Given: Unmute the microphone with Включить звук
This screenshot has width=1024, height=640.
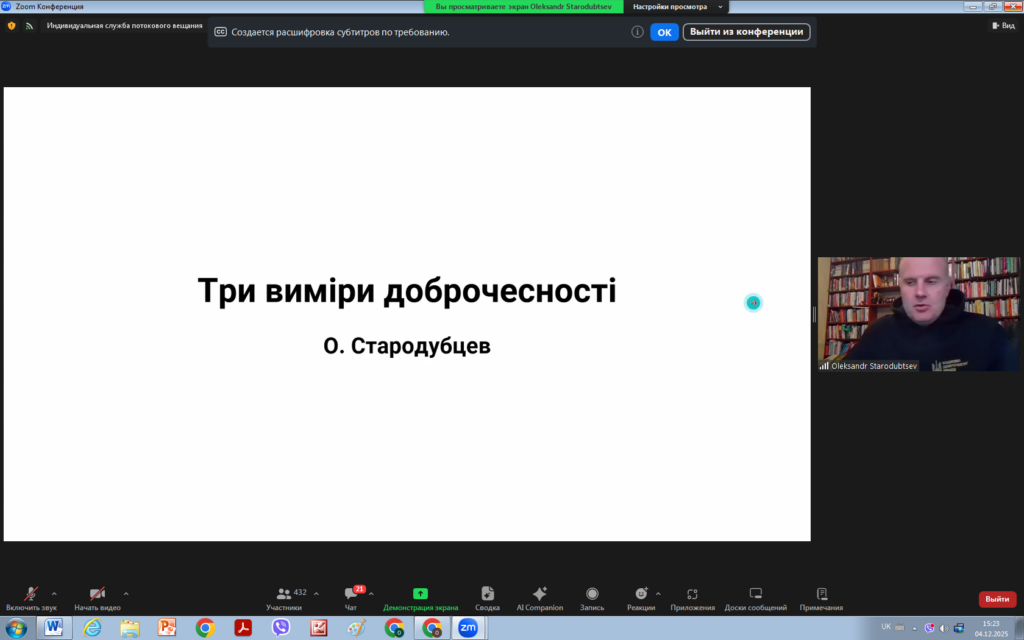Looking at the screenshot, I should pos(31,597).
